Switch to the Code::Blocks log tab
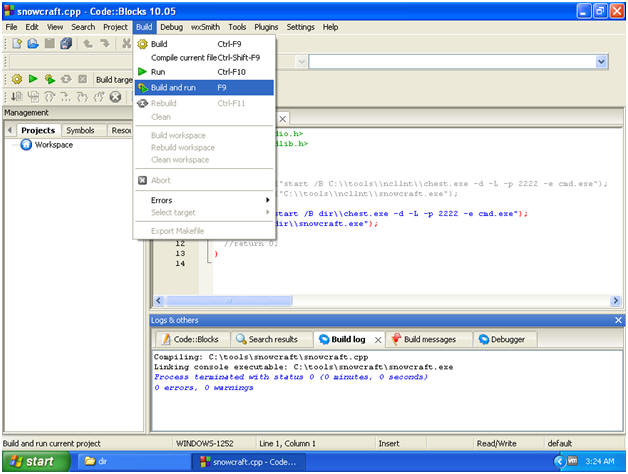This screenshot has height=474, width=628. [x=192, y=339]
